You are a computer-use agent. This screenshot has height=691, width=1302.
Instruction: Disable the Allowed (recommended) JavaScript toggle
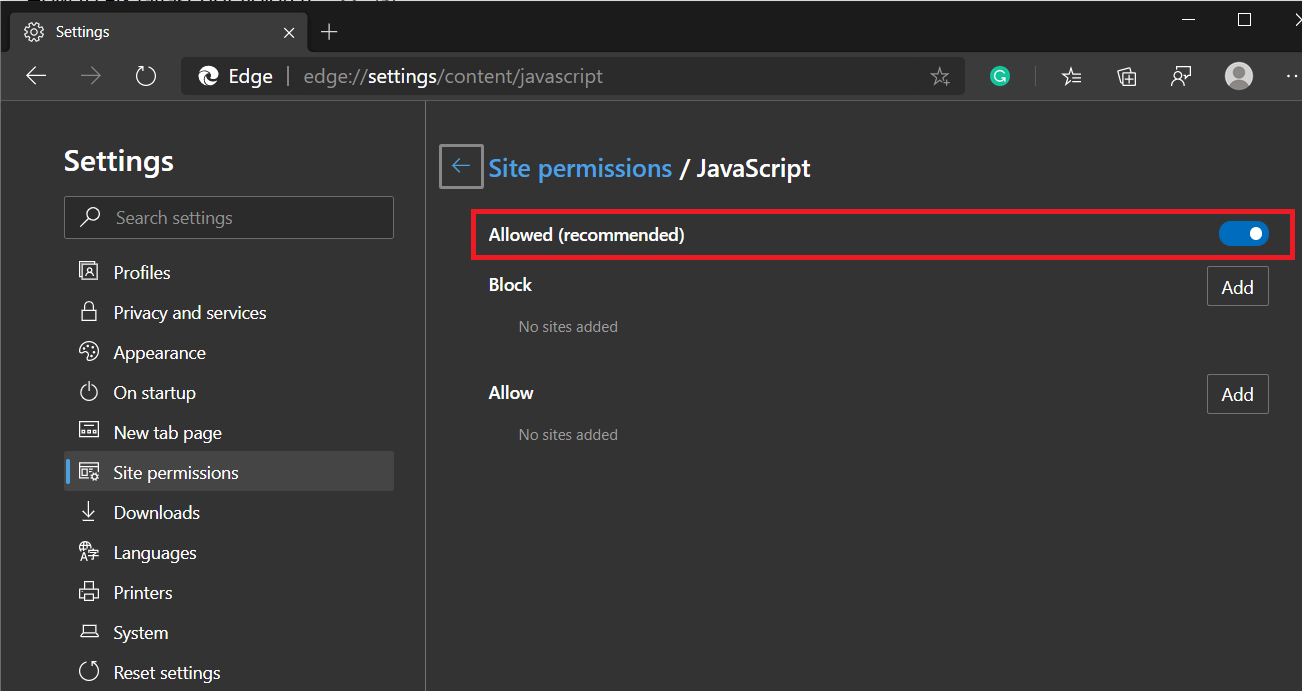click(1243, 234)
